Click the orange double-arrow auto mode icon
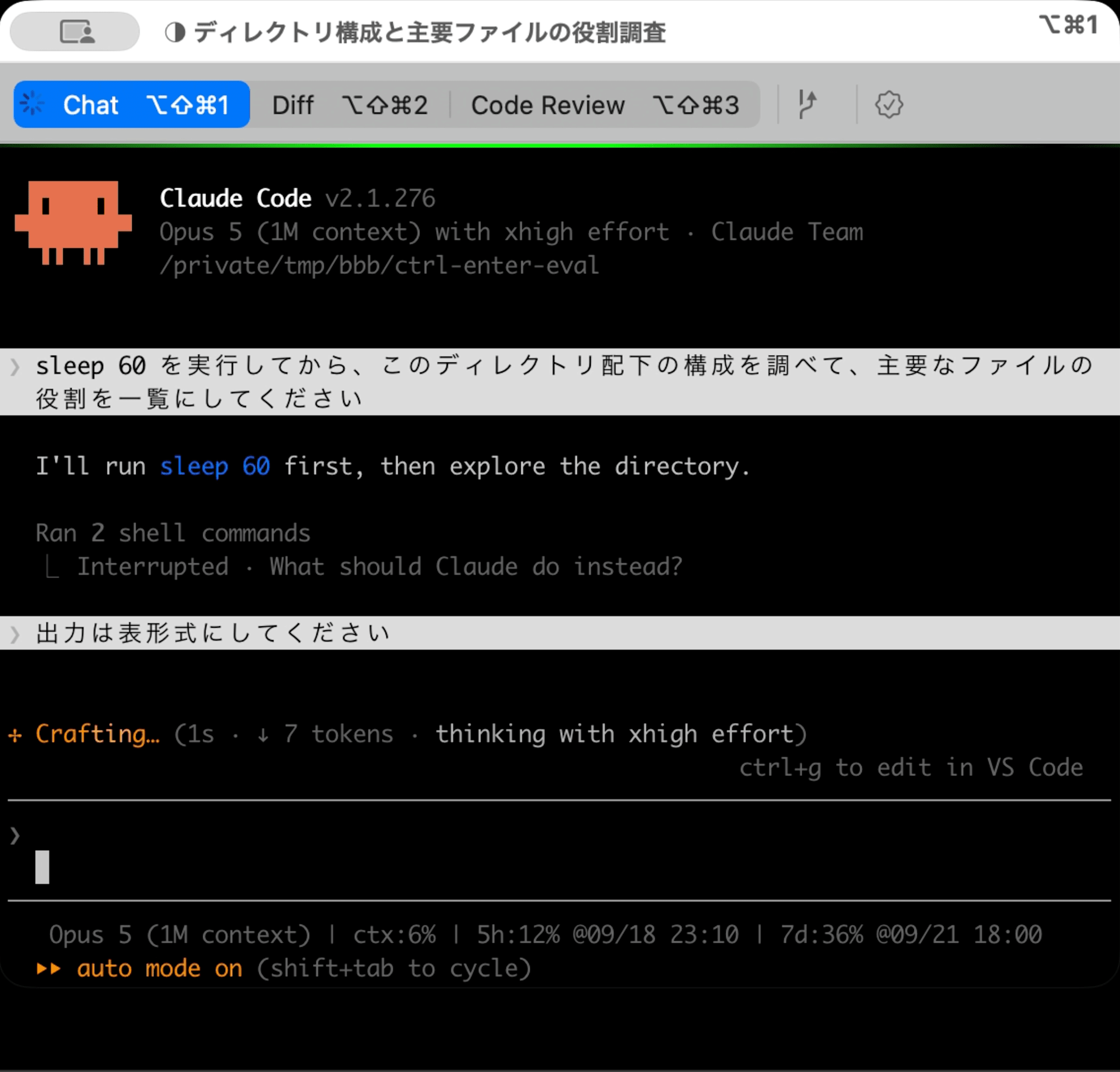Image resolution: width=1120 pixels, height=1072 pixels. point(49,968)
